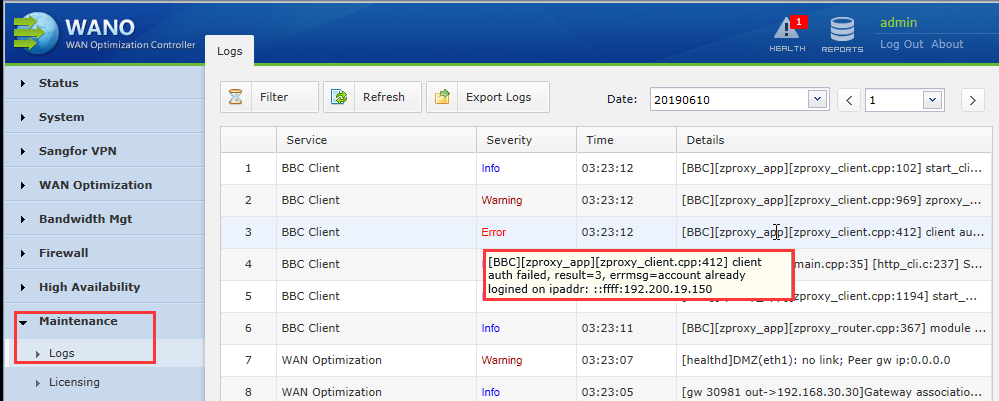This screenshot has width=999, height=401.
Task: Go to the previous log page
Action: 849,100
